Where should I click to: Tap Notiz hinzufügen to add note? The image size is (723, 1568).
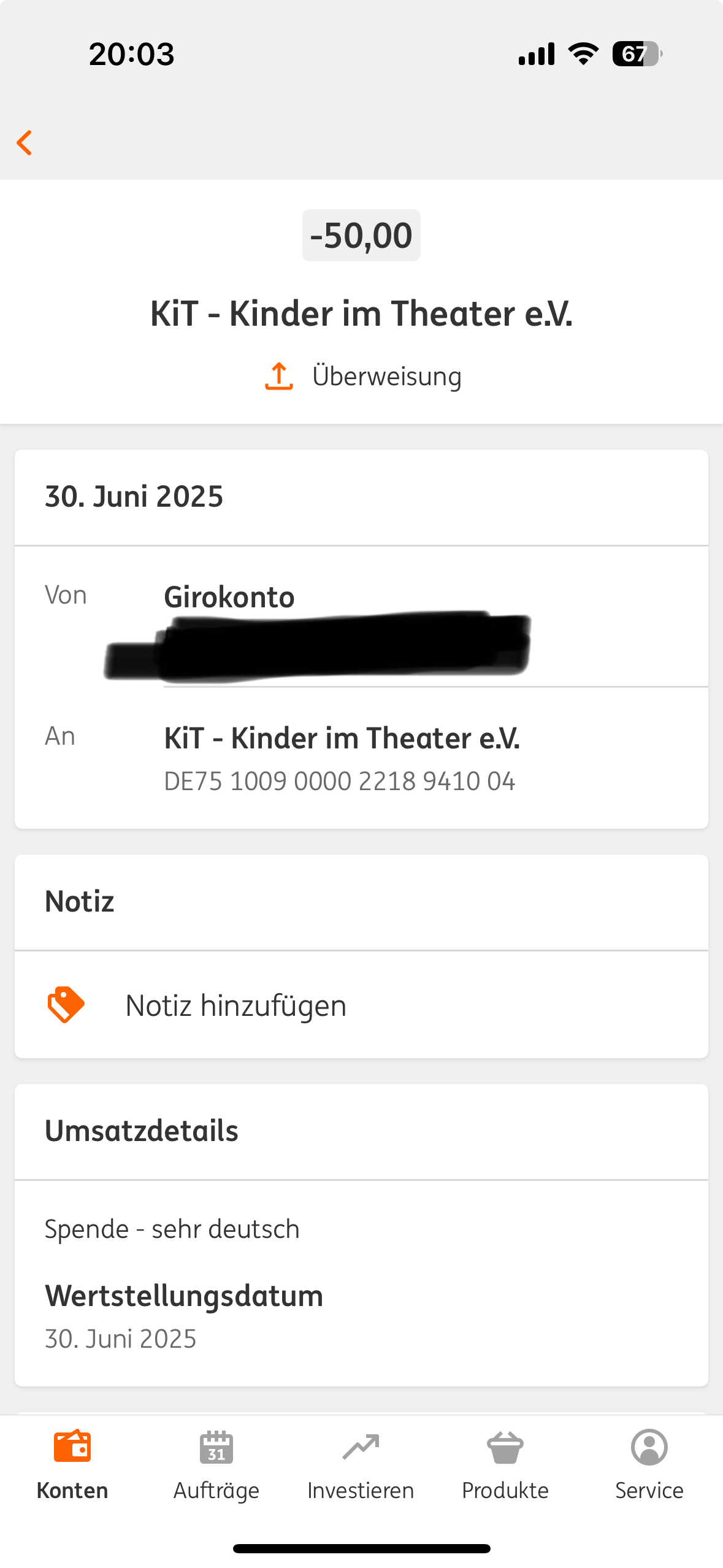click(x=236, y=1006)
